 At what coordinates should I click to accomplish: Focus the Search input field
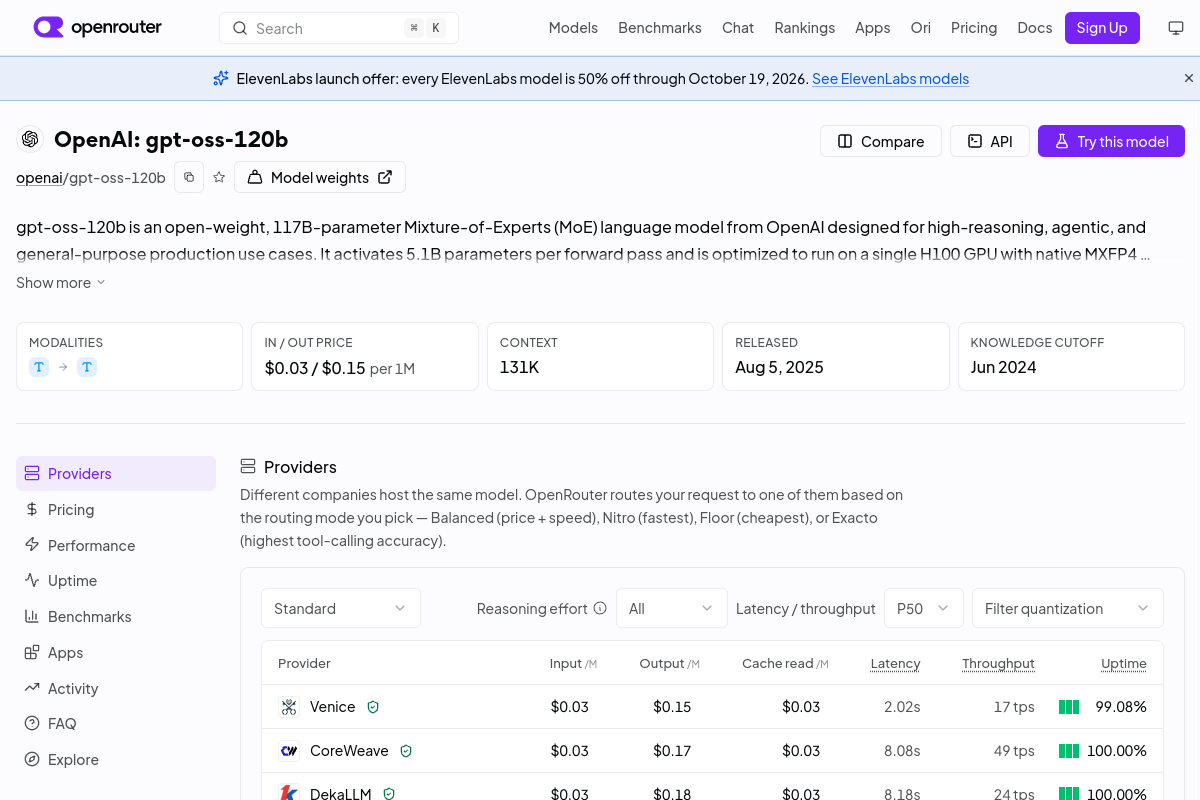(339, 28)
